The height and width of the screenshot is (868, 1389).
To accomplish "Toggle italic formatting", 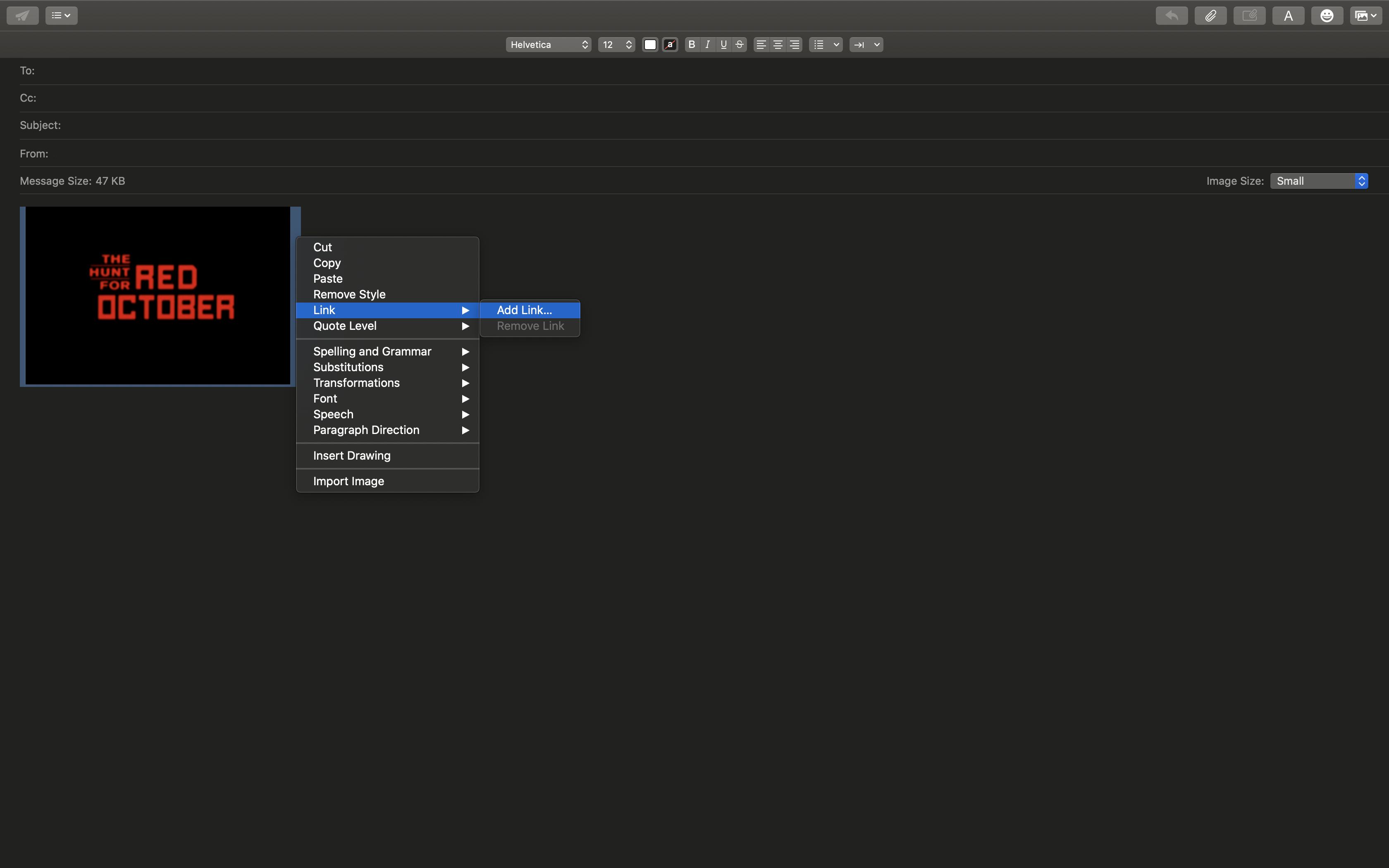I will 708,45.
